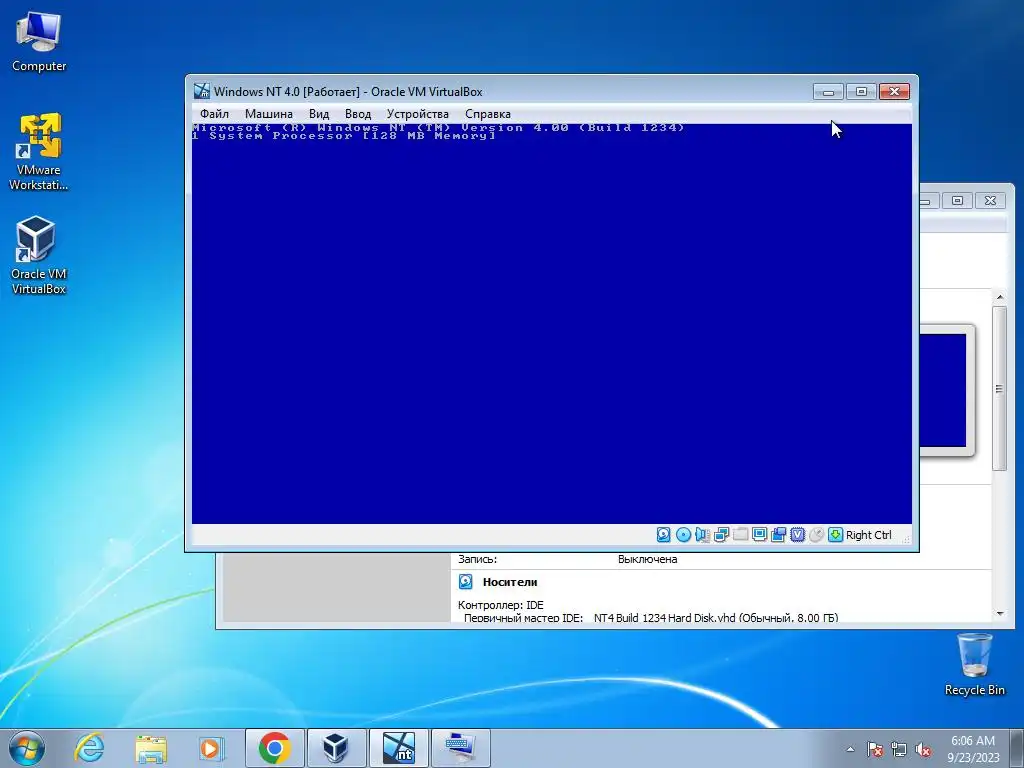
Task: Open the Вид menu
Action: click(x=319, y=114)
